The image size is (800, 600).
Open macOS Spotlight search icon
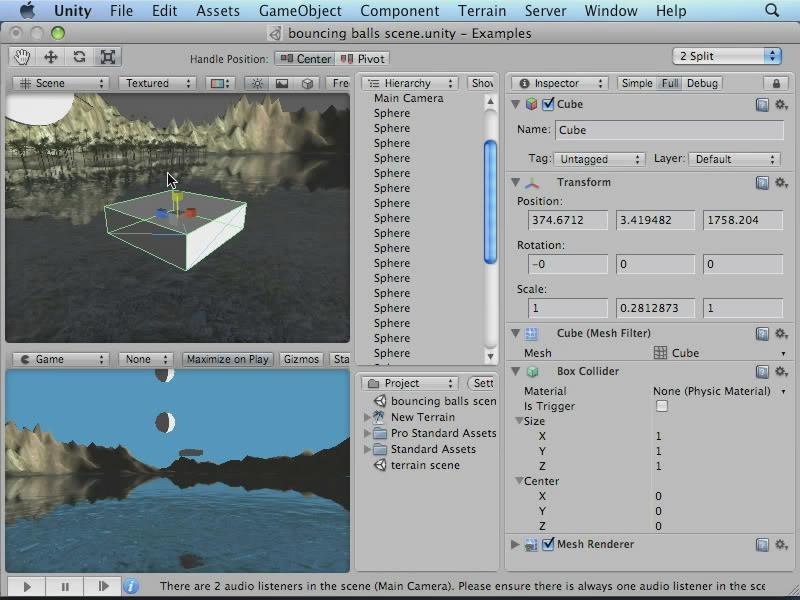(x=772, y=10)
